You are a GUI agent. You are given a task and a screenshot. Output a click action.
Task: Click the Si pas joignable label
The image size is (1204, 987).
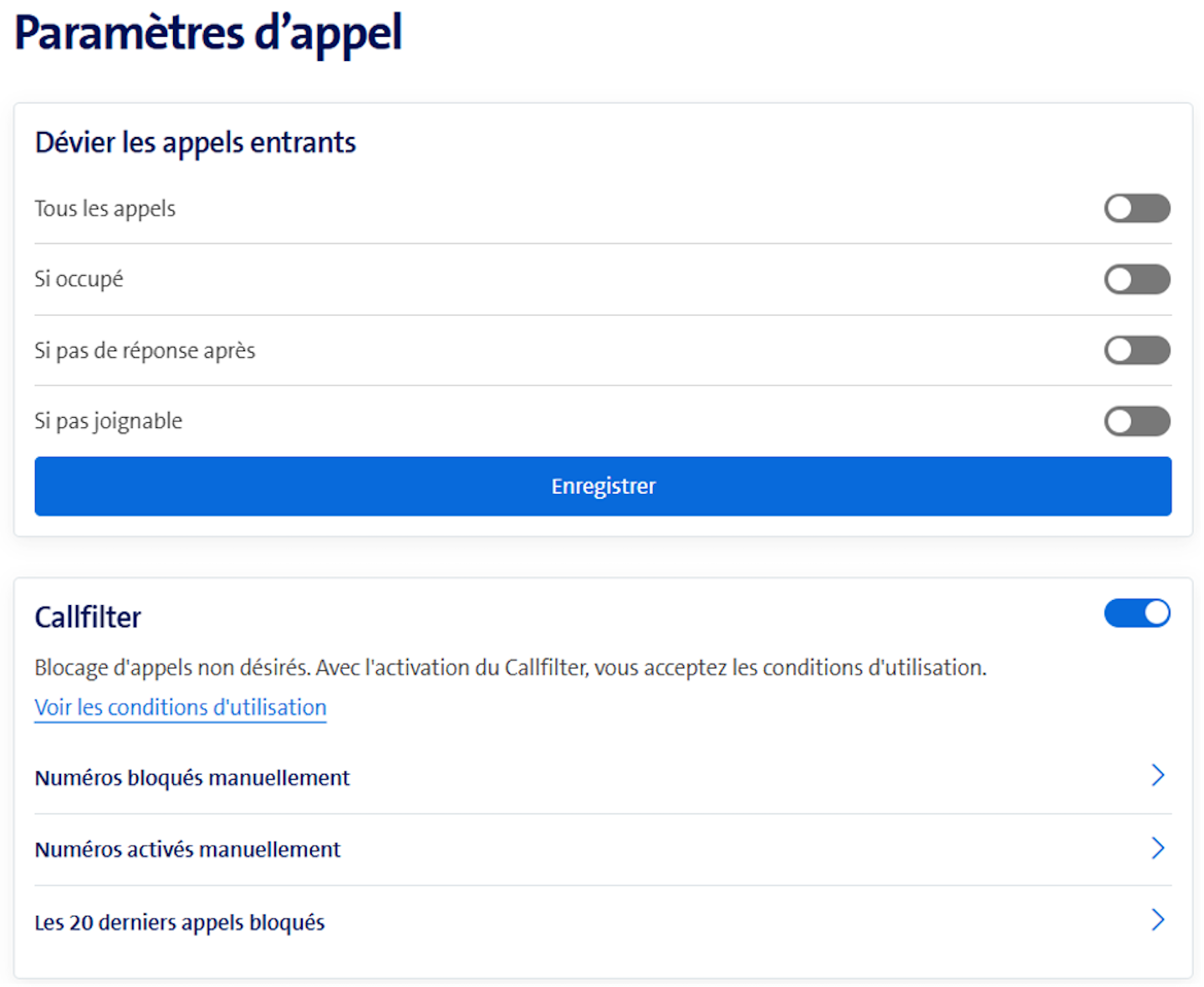pos(108,421)
